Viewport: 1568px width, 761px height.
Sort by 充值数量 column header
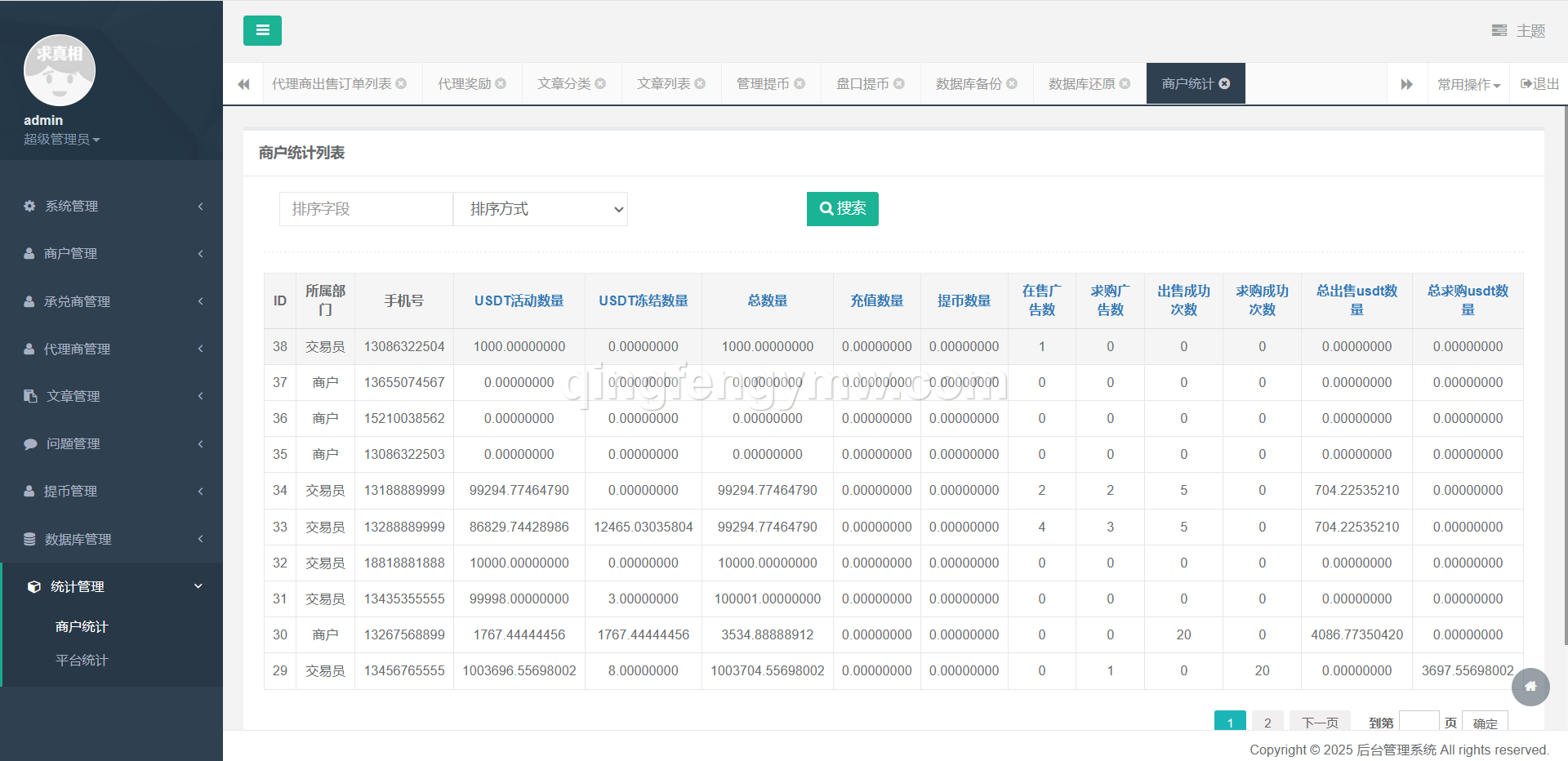tap(877, 300)
